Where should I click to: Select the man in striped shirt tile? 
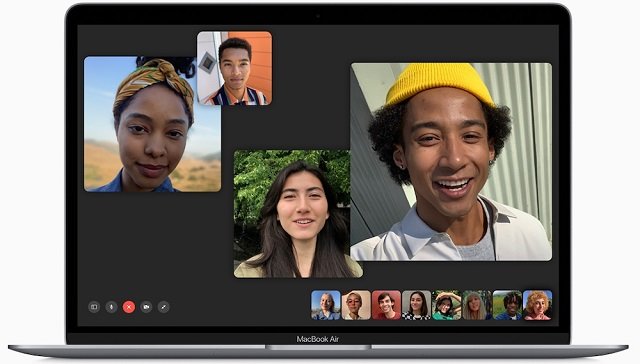point(234,69)
